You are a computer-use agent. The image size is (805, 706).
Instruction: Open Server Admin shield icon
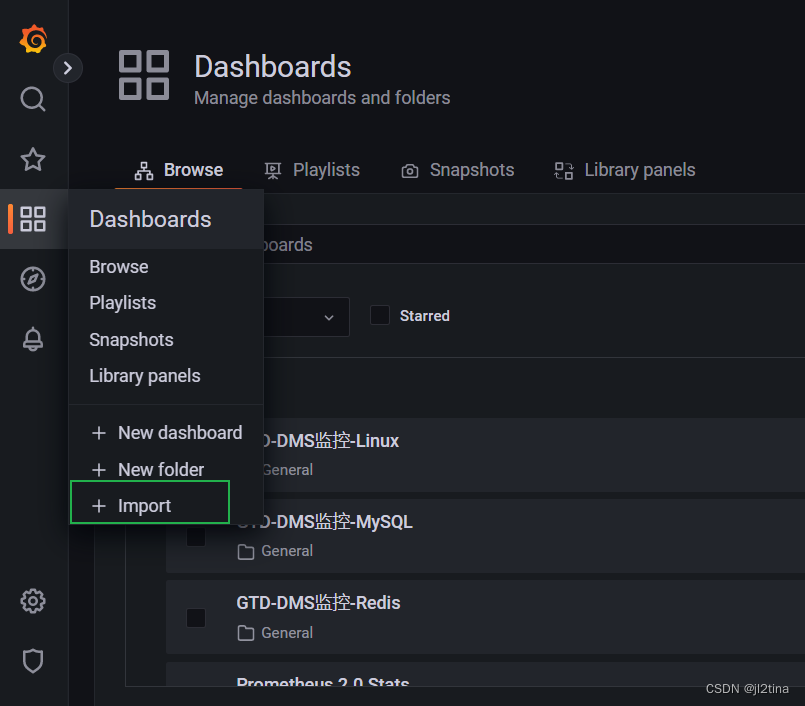[x=33, y=661]
